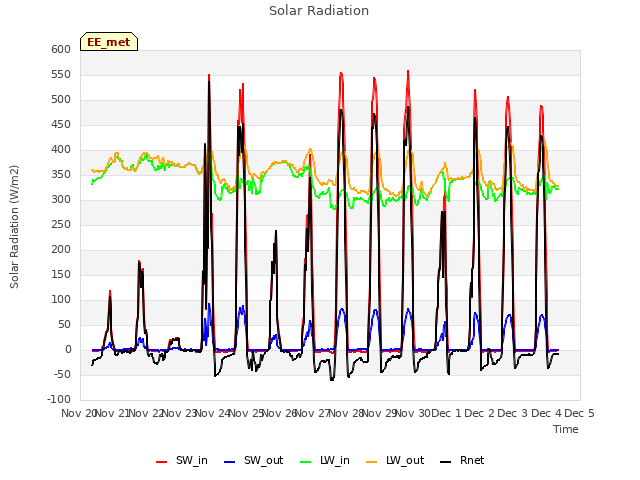The width and height of the screenshot is (640, 480).
Task: Click the -50 y-axis tick label
Action: tap(62, 375)
